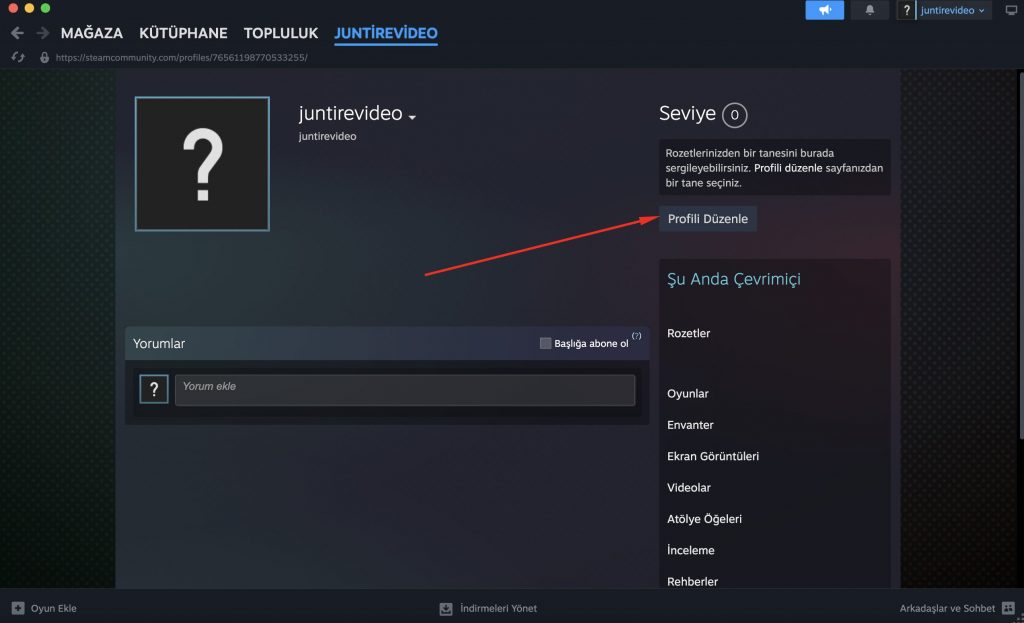Go back with the left arrow
Screen dimensions: 1024x623
click(18, 33)
